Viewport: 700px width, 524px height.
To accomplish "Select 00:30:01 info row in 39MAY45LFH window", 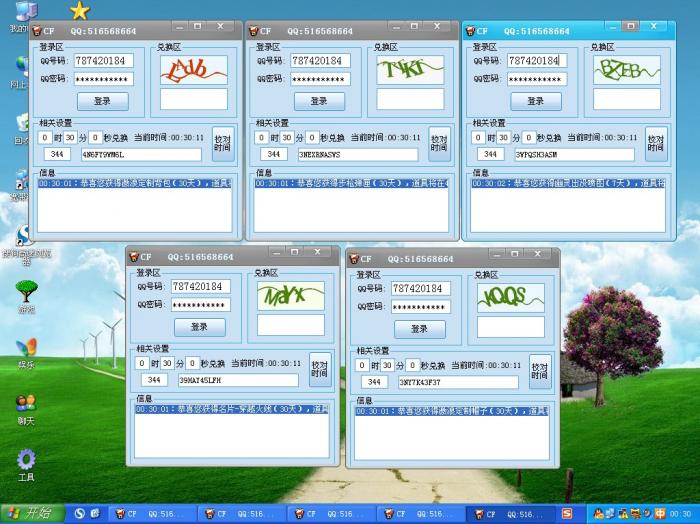I will tap(231, 409).
